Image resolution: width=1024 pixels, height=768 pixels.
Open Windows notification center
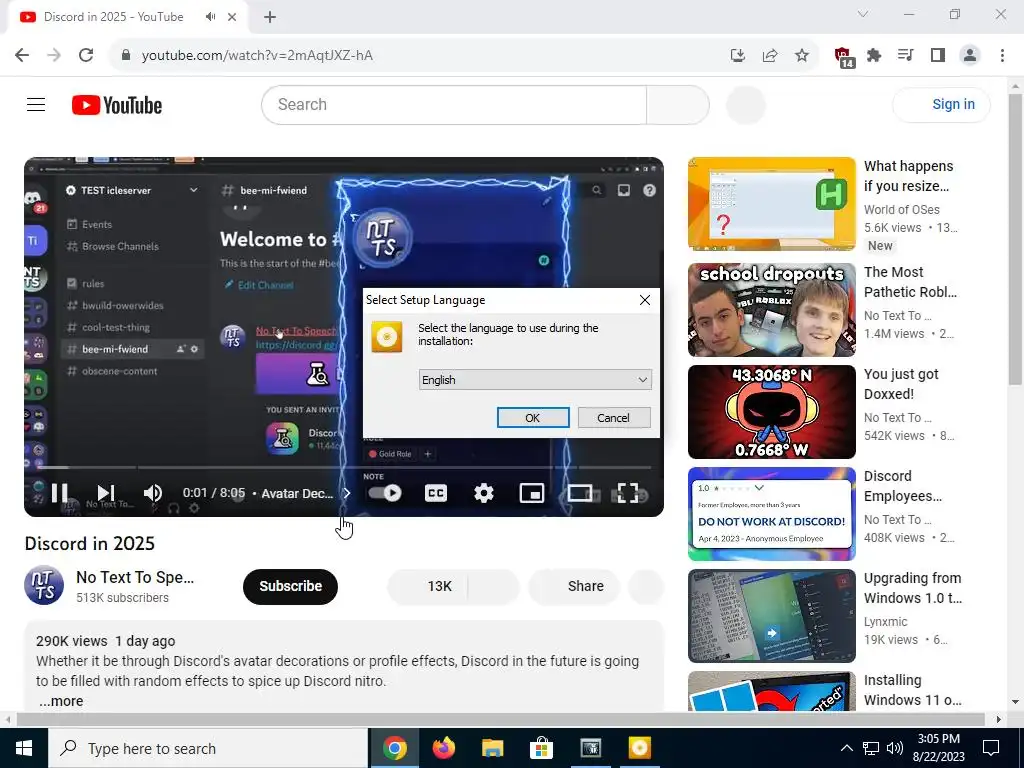click(991, 748)
